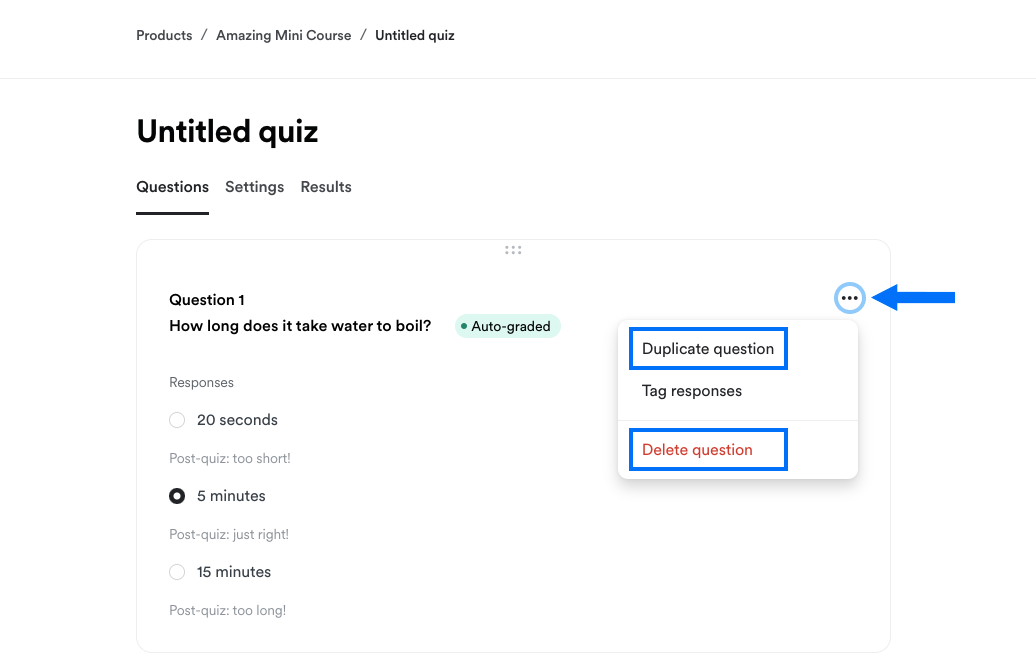The height and width of the screenshot is (665, 1036).
Task: Choose Tag responses from the menu
Action: (x=692, y=391)
